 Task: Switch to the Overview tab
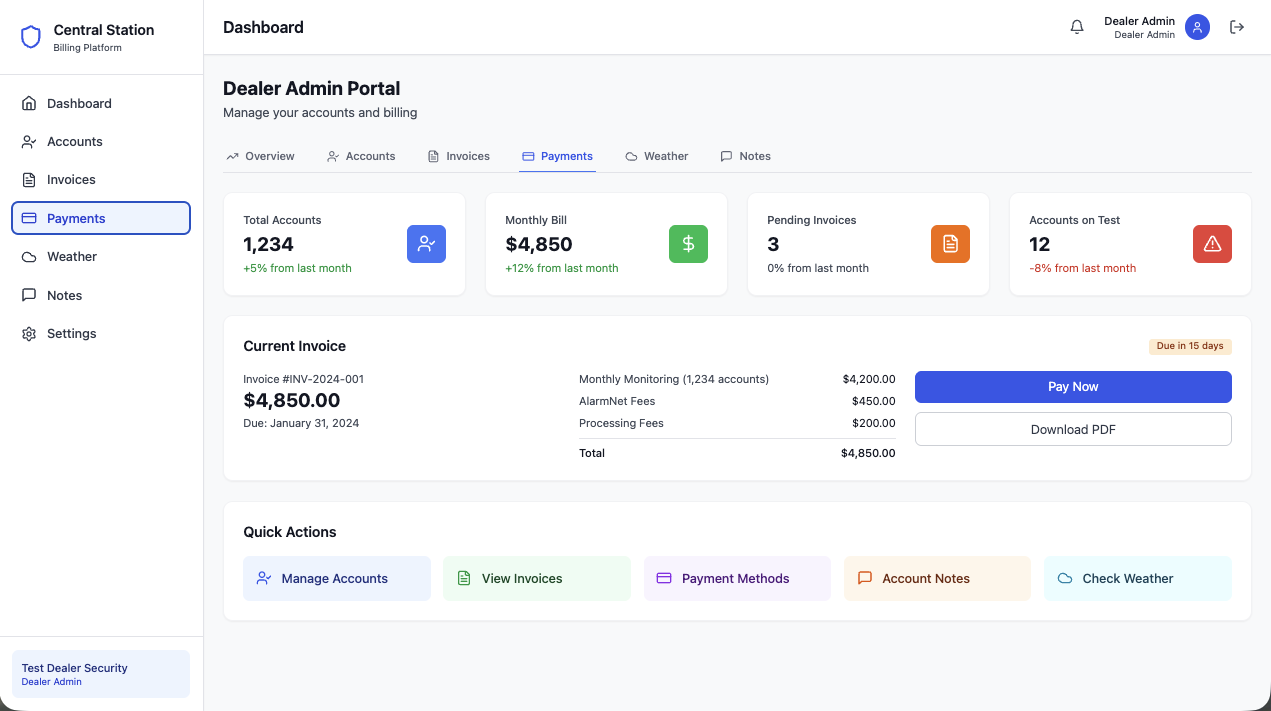coord(261,156)
